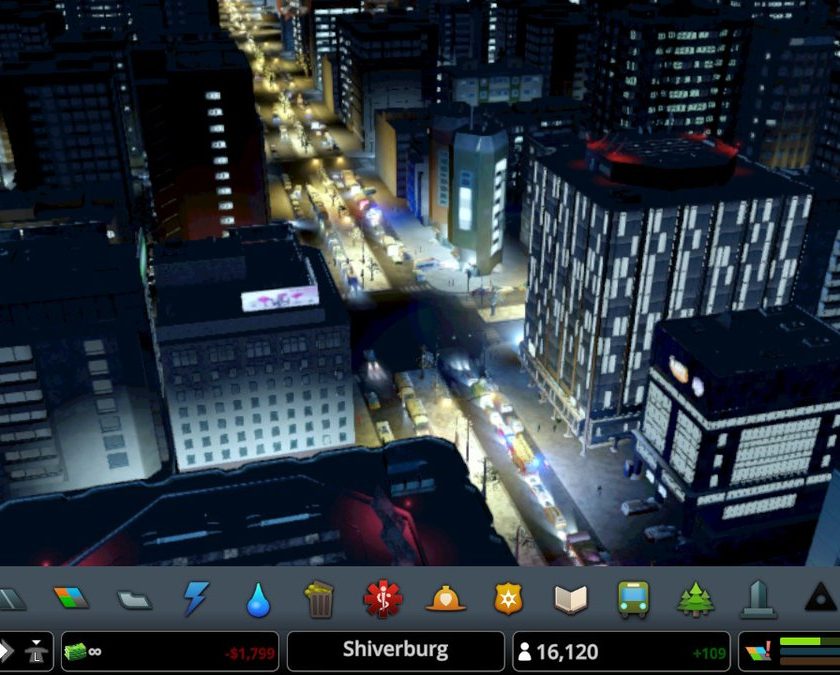840x675 pixels.
Task: Click the L icon beside speed arrows
Action: (36, 651)
